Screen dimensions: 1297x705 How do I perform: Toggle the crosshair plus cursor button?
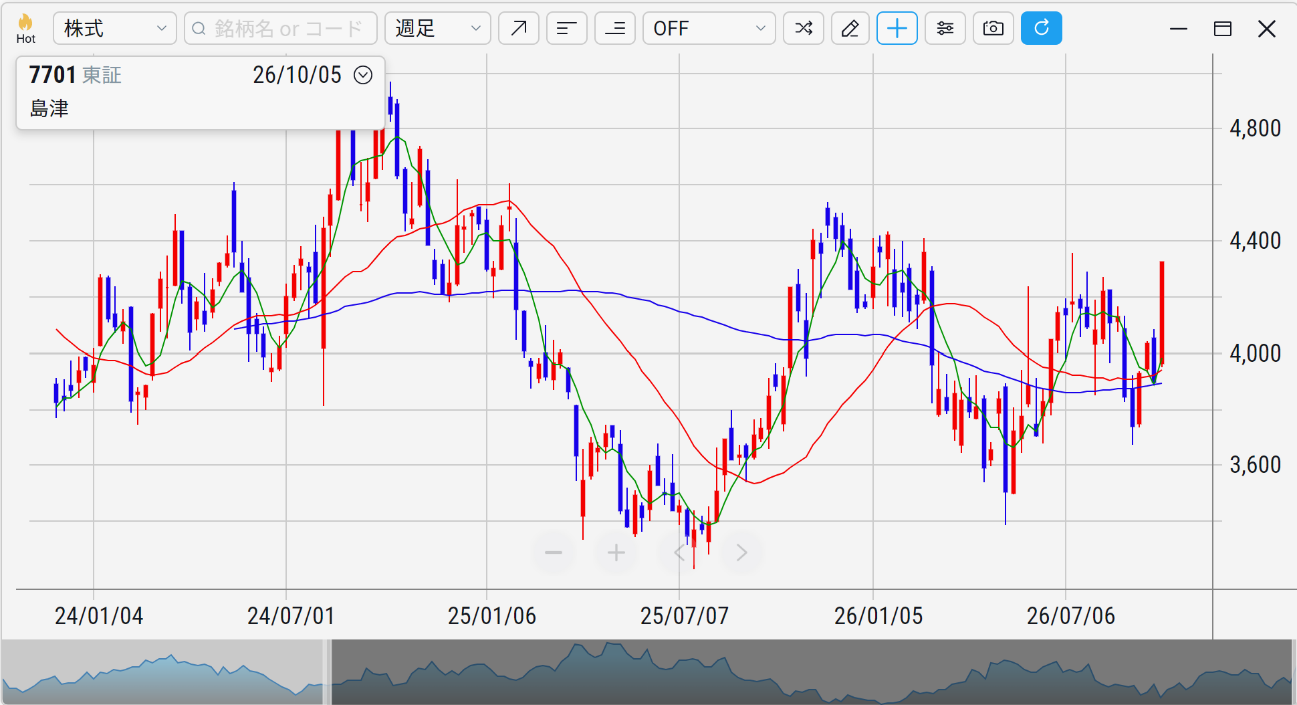tap(897, 28)
